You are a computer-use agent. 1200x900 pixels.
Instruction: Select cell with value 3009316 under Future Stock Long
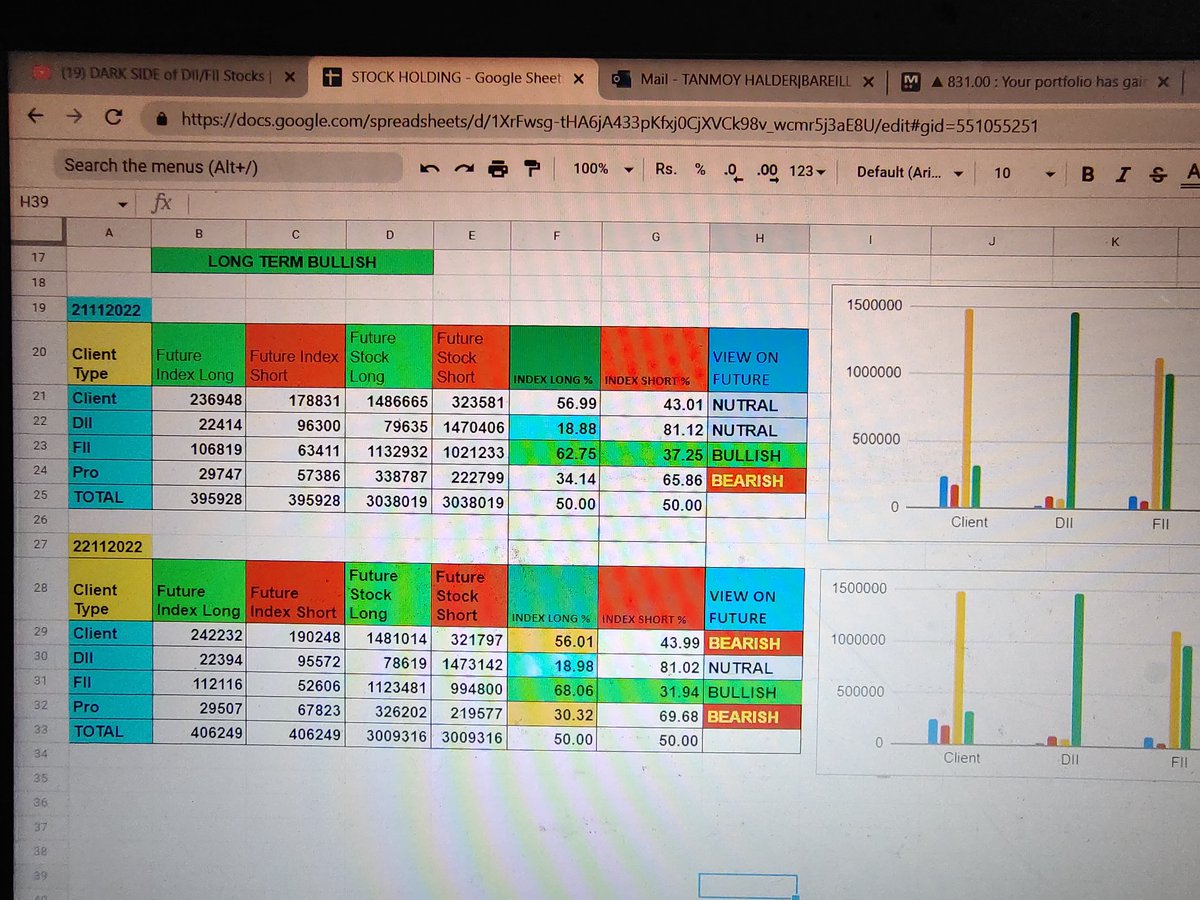click(388, 737)
